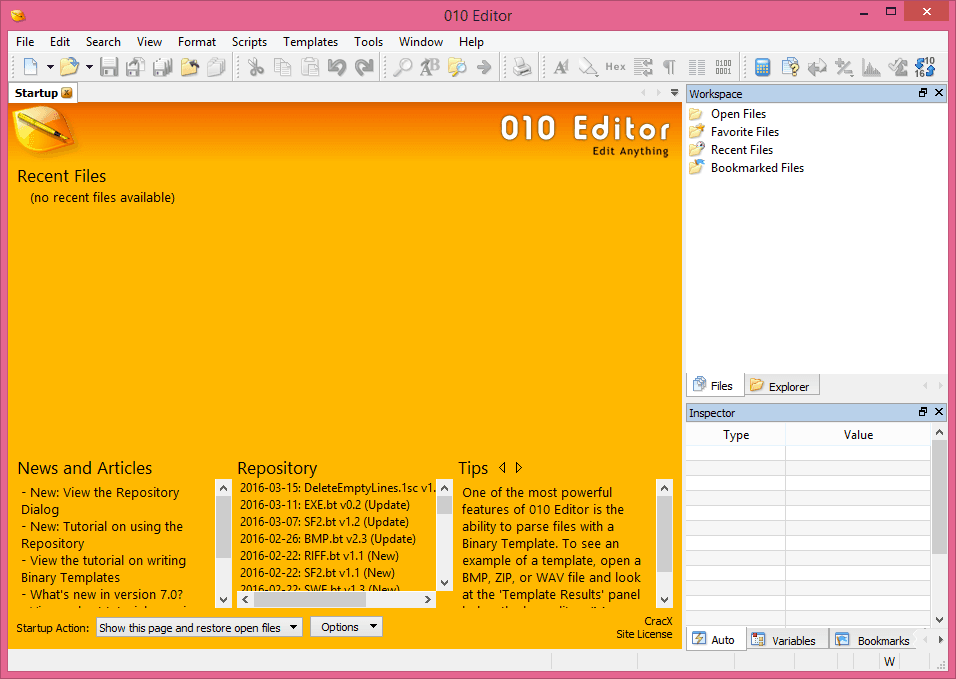Select Recent Files in Workspace panel
Image resolution: width=956 pixels, height=679 pixels.
point(731,150)
